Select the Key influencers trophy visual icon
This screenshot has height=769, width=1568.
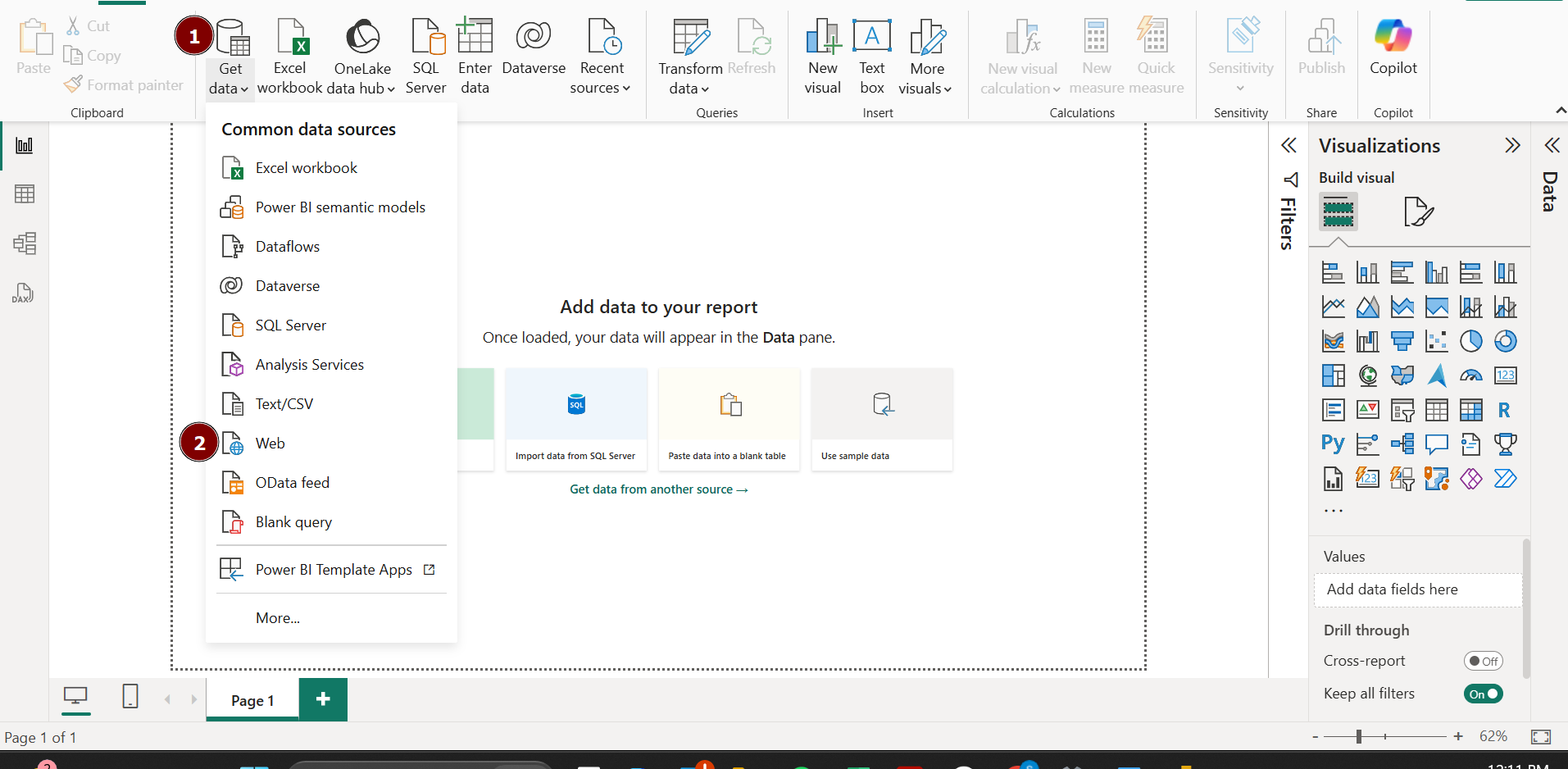point(1506,444)
